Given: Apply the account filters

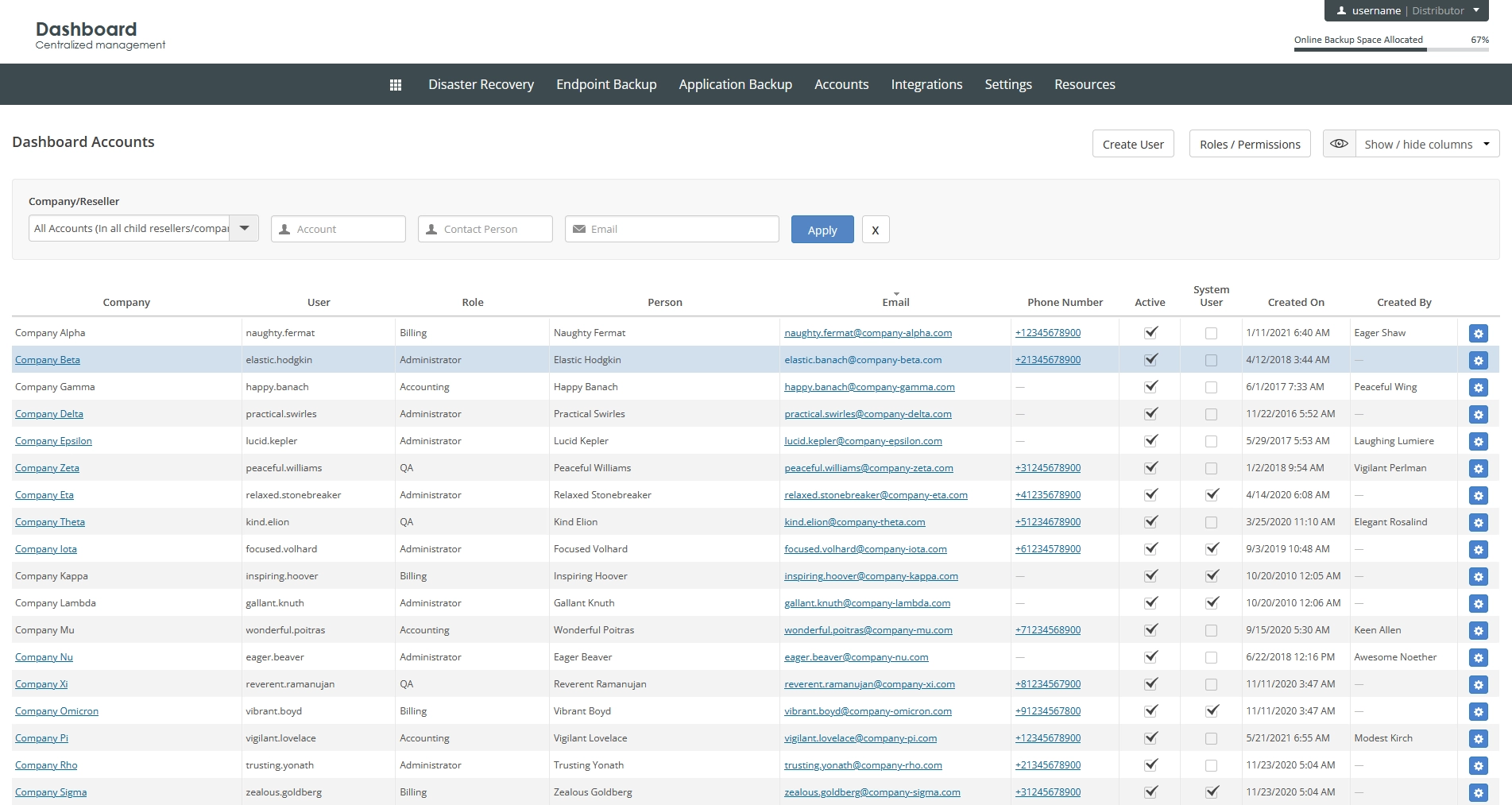Looking at the screenshot, I should [x=822, y=230].
